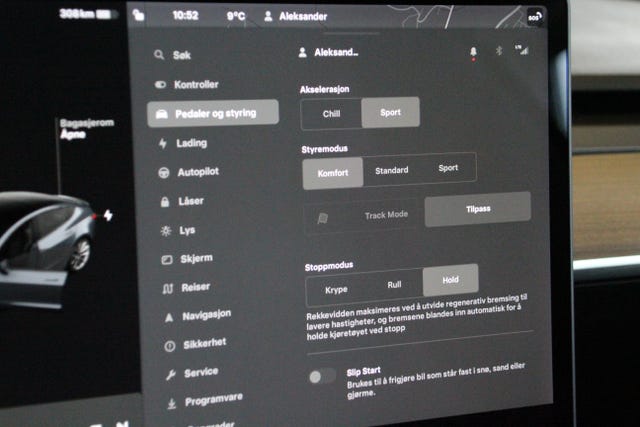Click the Kontroller toggle icon
The height and width of the screenshot is (427, 640).
(x=160, y=85)
